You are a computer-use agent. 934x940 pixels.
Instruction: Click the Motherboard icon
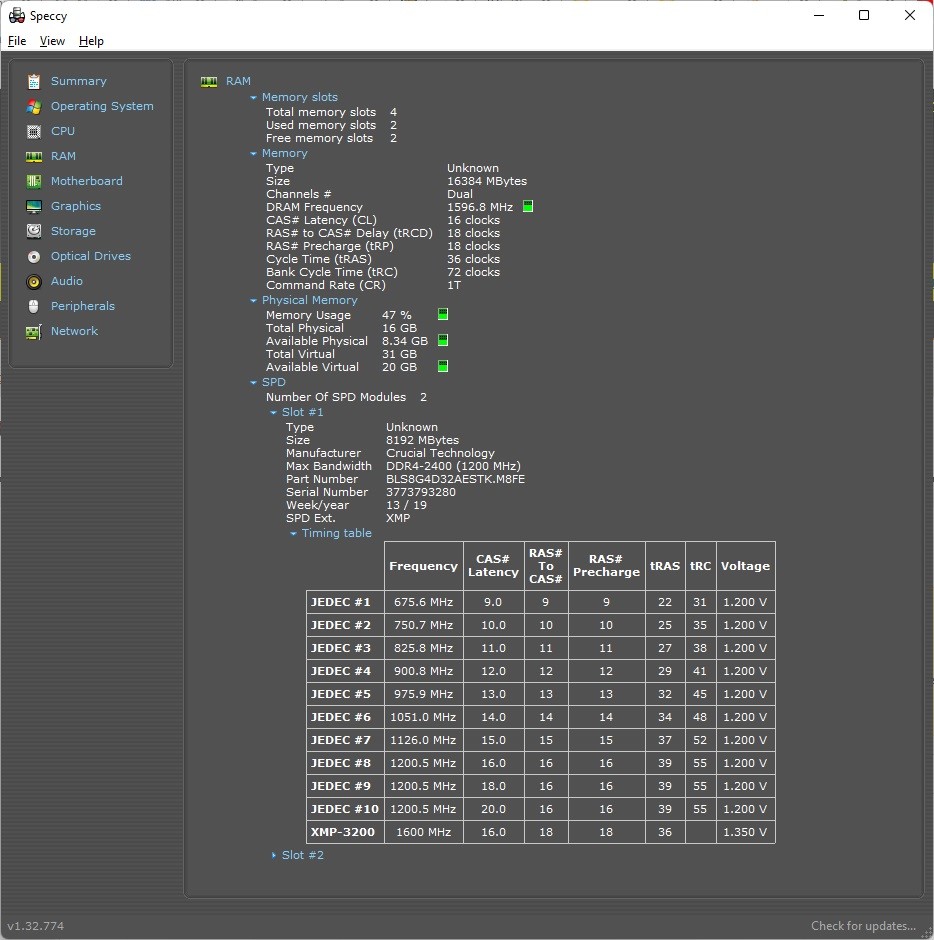34,181
